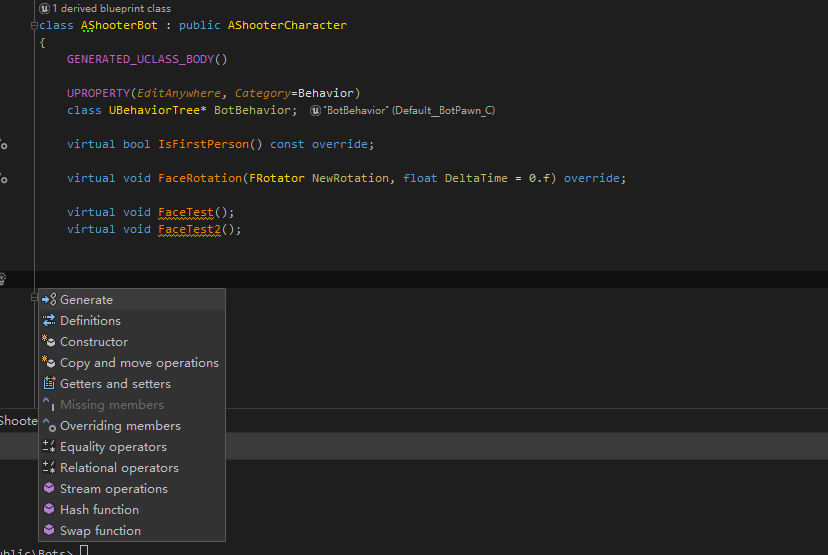Screen dimensions: 828x555
Task: Click the Stream operations cube icon
Action: pyautogui.click(x=49, y=489)
